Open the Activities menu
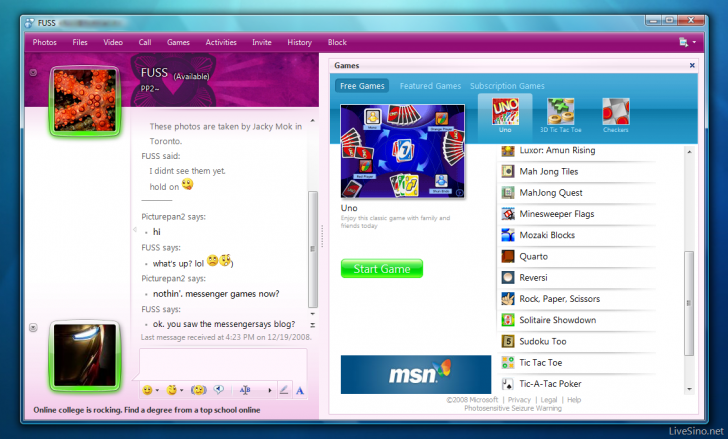Image resolution: width=728 pixels, height=439 pixels. click(221, 42)
